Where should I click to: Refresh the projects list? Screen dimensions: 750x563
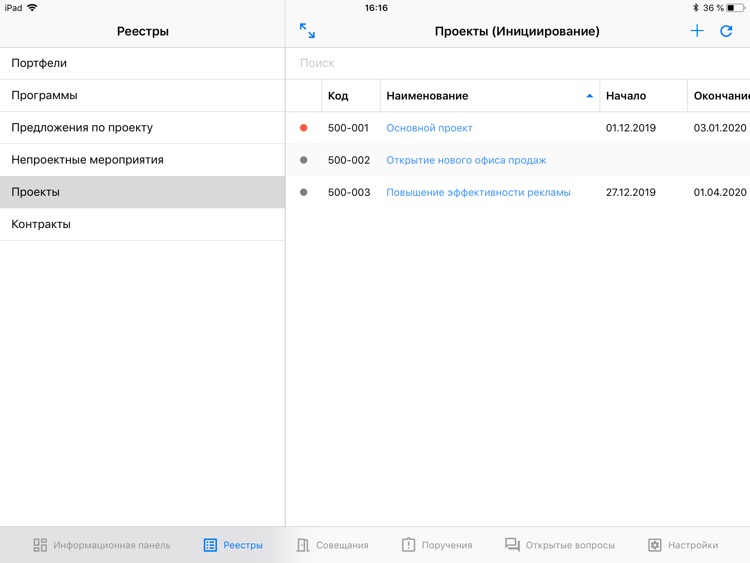click(726, 31)
